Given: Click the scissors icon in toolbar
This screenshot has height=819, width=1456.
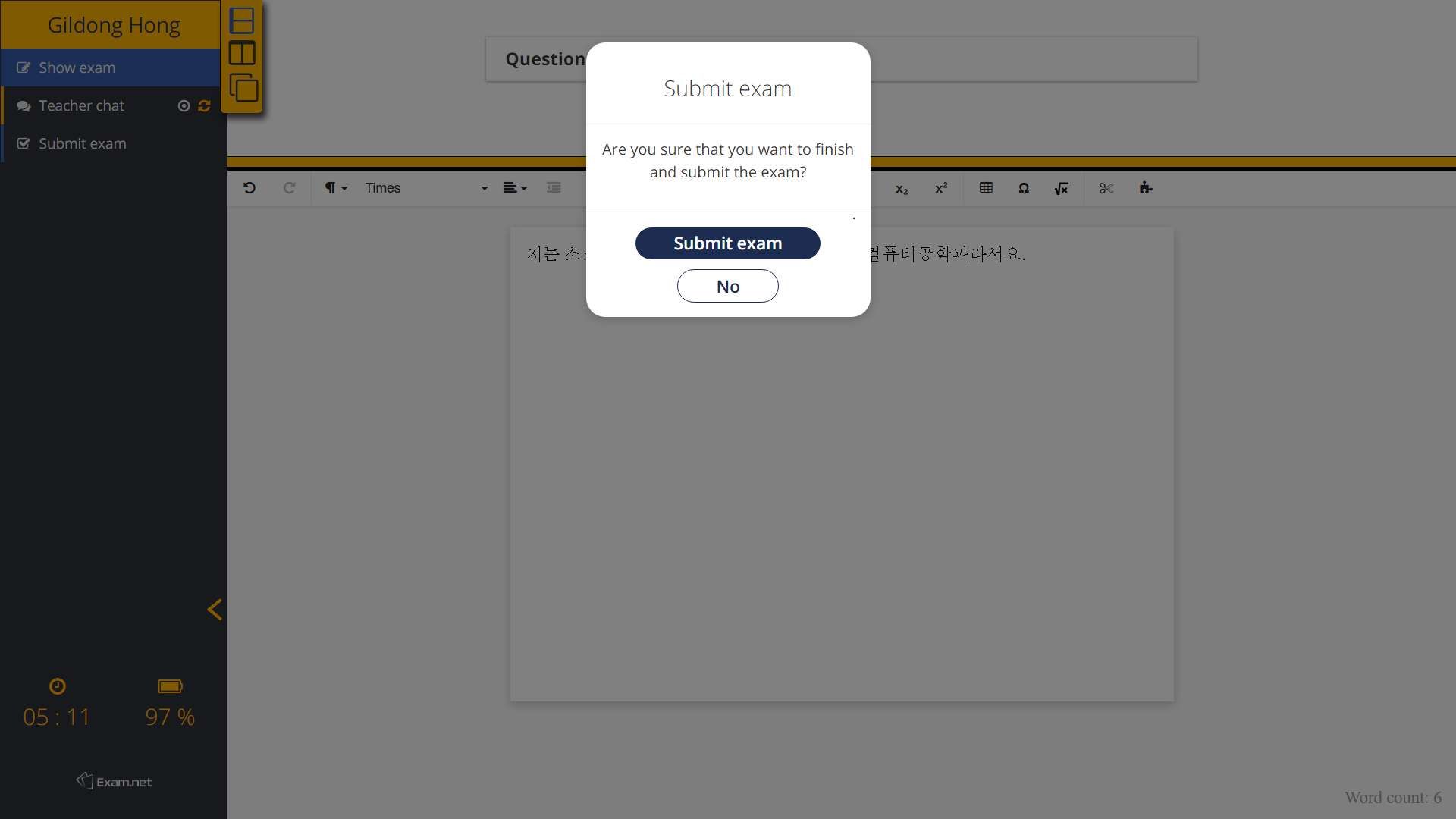Looking at the screenshot, I should tap(1106, 188).
